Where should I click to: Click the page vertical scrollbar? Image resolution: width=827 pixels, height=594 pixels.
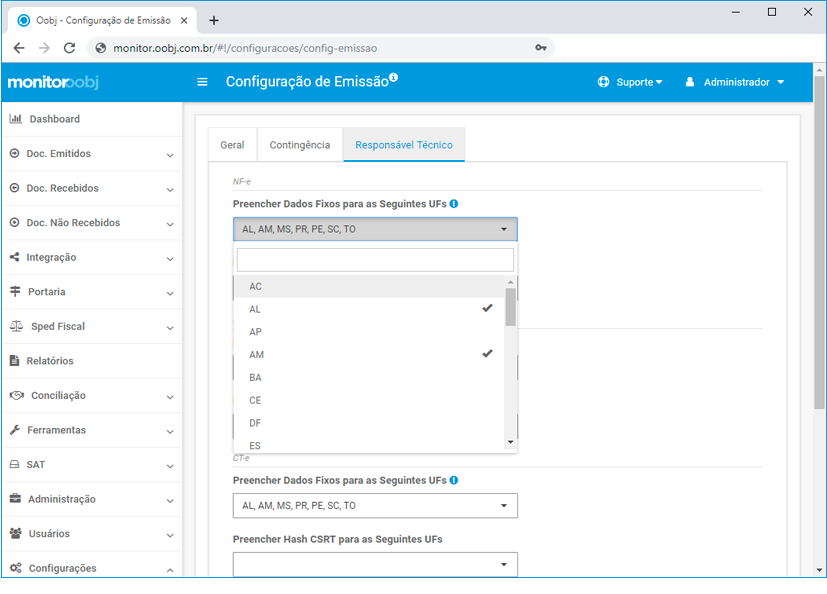point(819,242)
